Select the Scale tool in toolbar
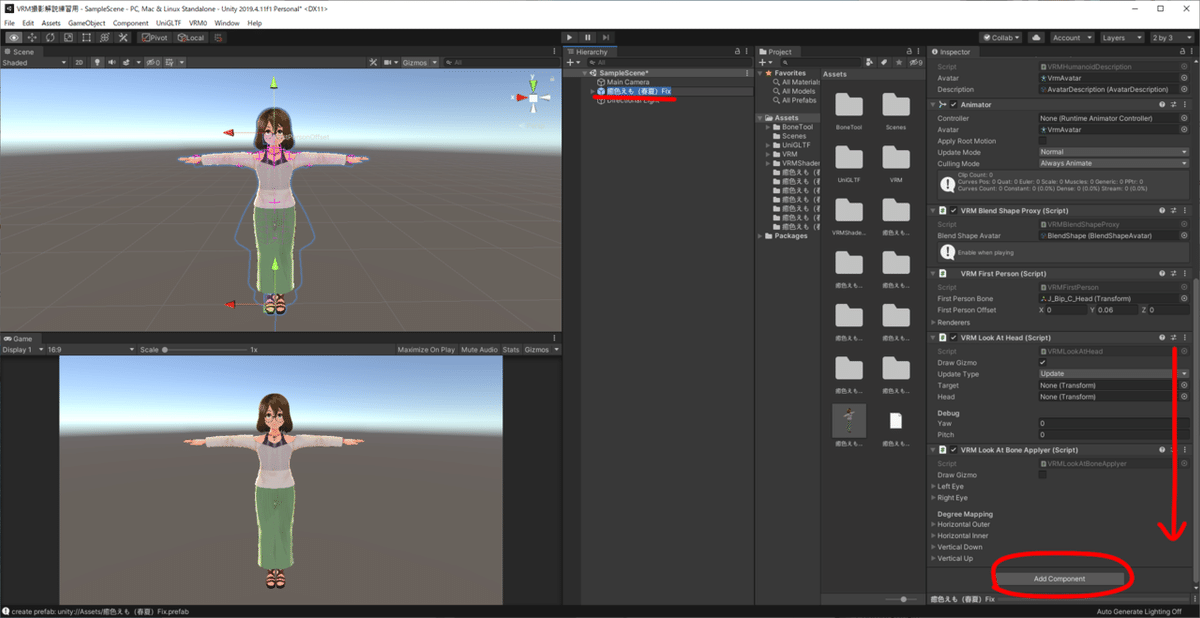 pyautogui.click(x=68, y=37)
